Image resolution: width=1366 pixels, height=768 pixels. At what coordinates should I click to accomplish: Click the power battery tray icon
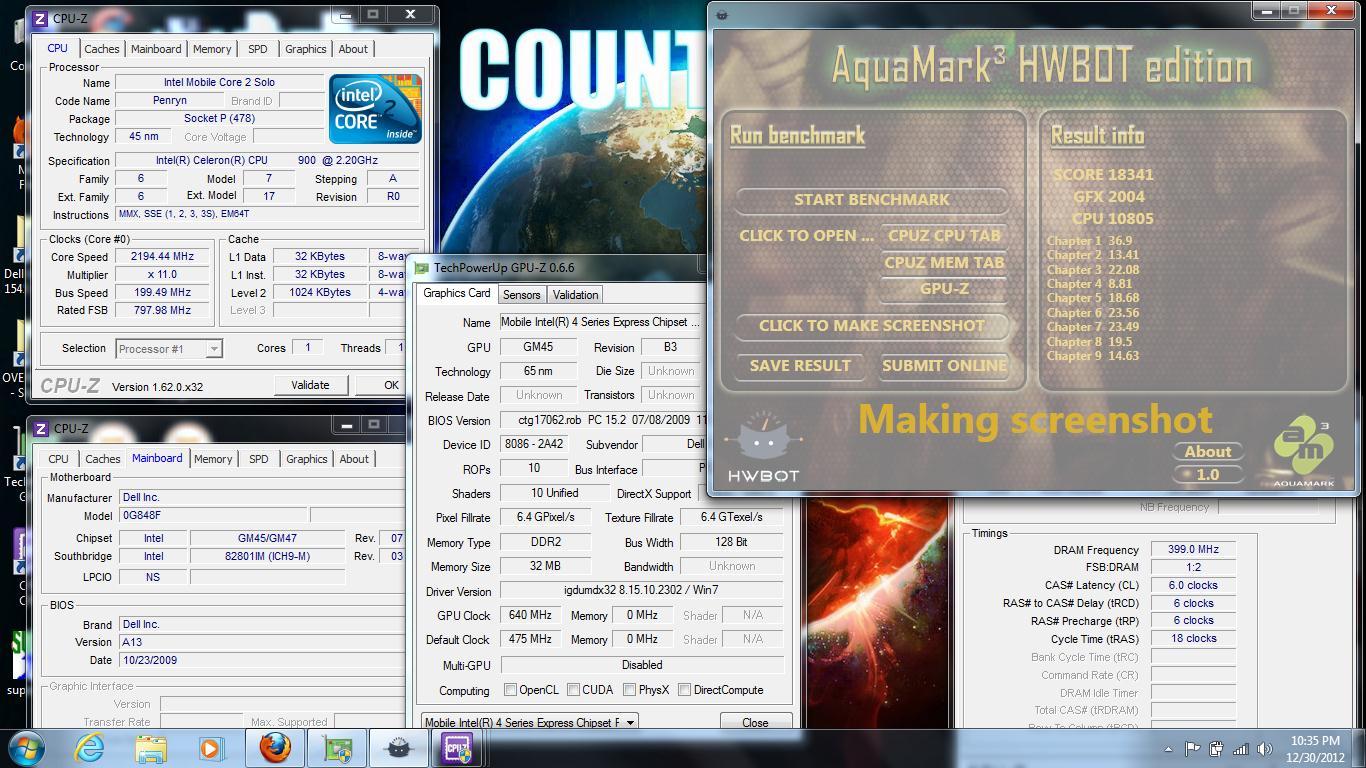click(1216, 748)
